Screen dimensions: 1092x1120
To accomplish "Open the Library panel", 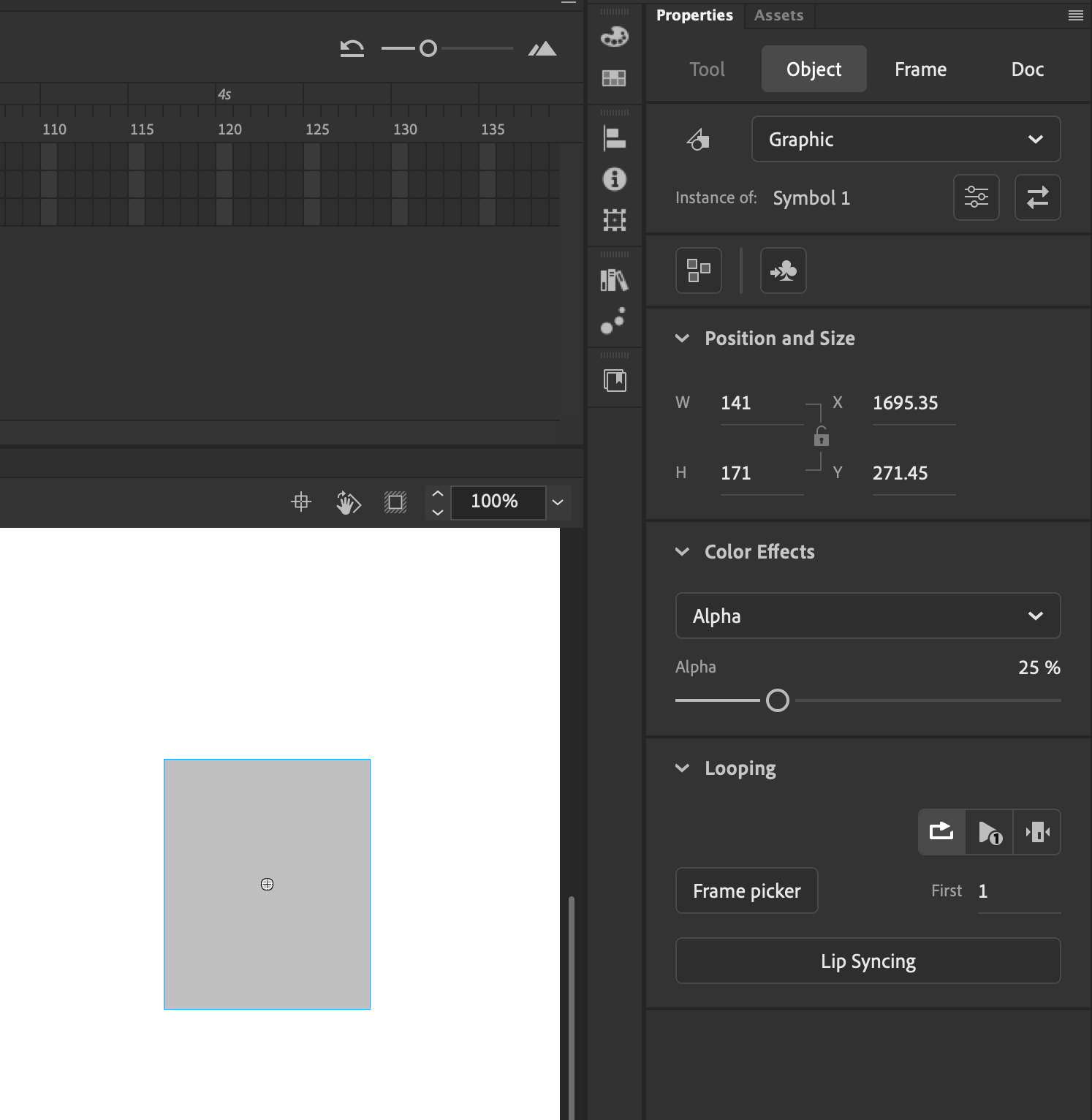I will [615, 281].
